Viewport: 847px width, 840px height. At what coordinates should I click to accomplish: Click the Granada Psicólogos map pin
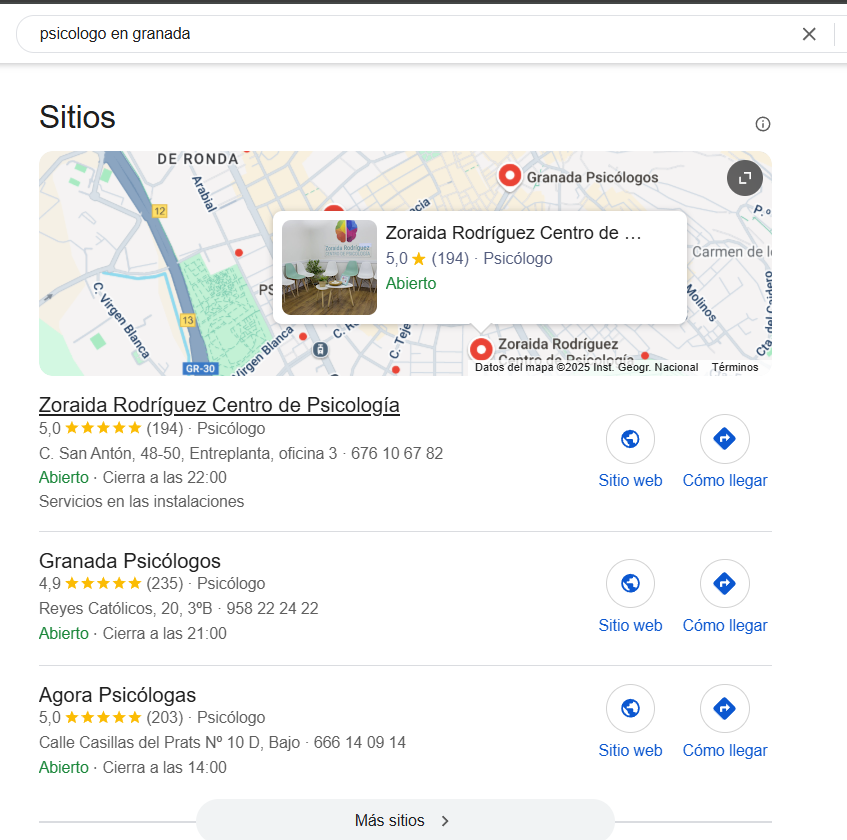(509, 176)
